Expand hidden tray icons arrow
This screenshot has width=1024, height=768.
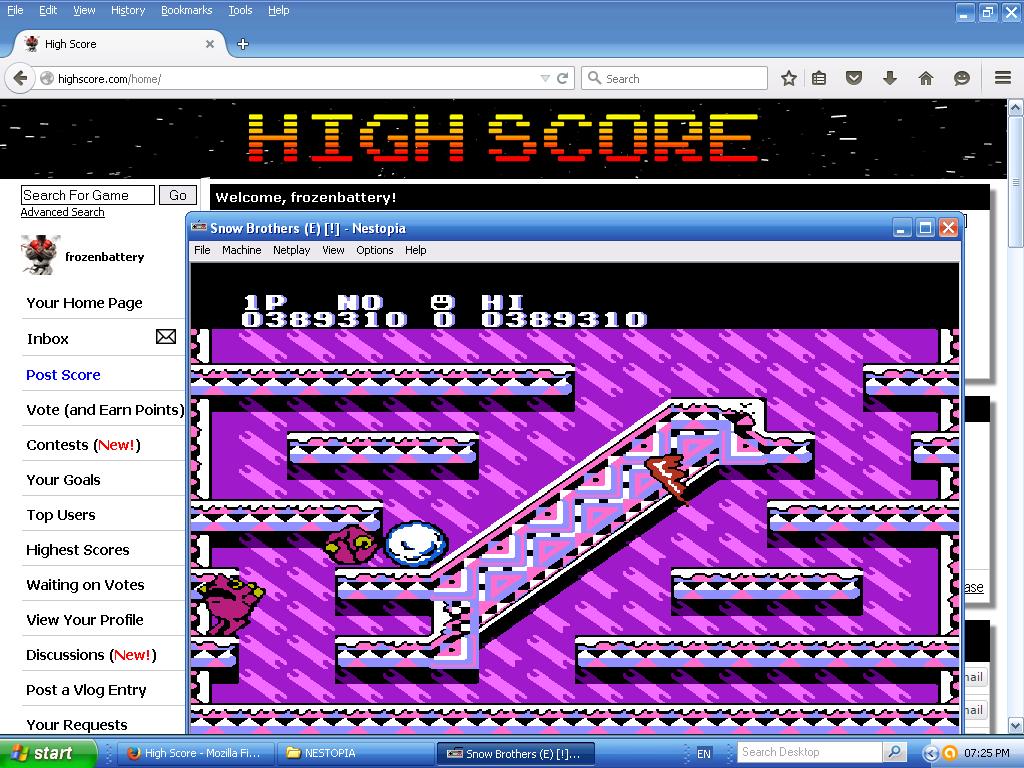(931, 754)
